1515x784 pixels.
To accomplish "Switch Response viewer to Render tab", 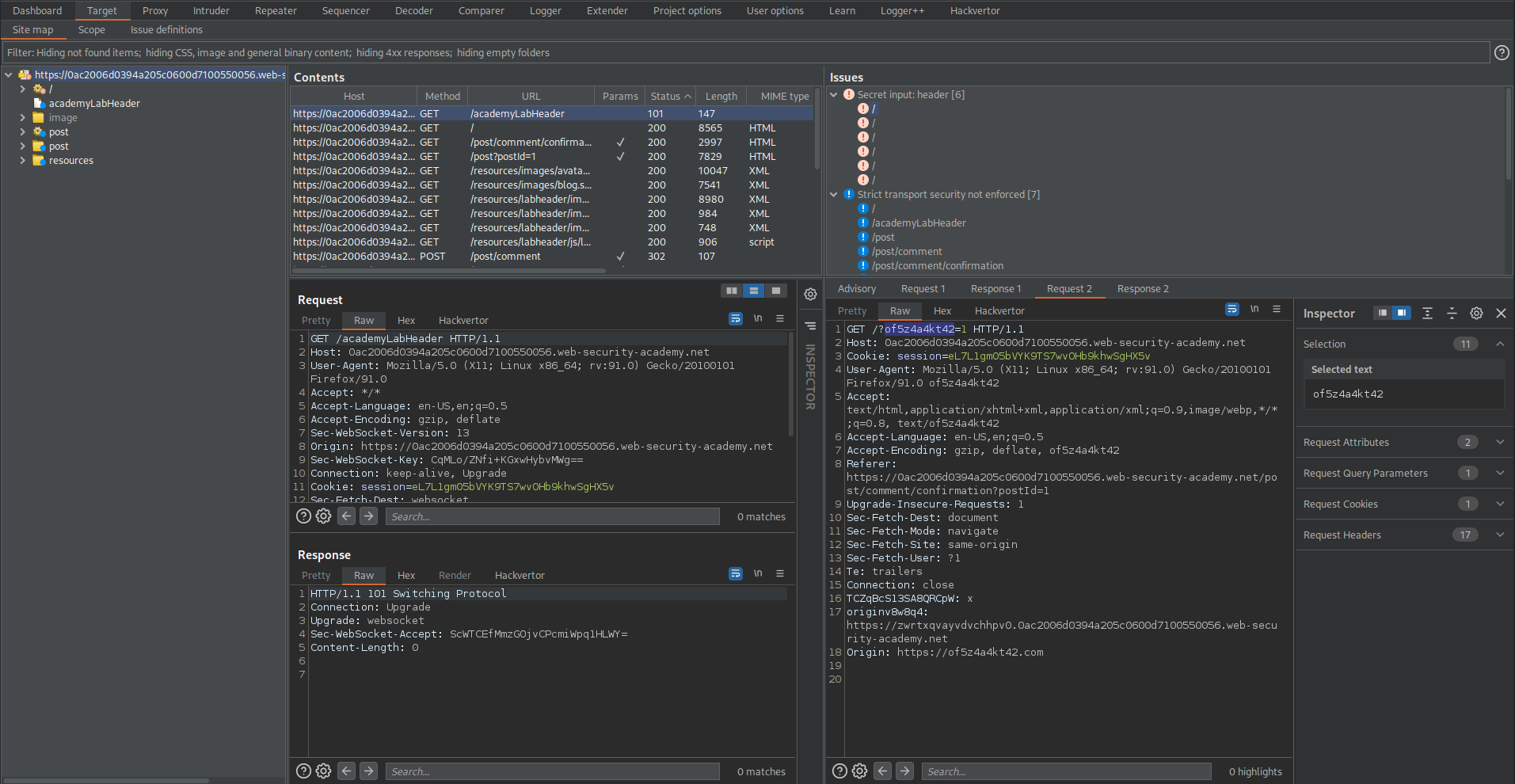I will (455, 576).
